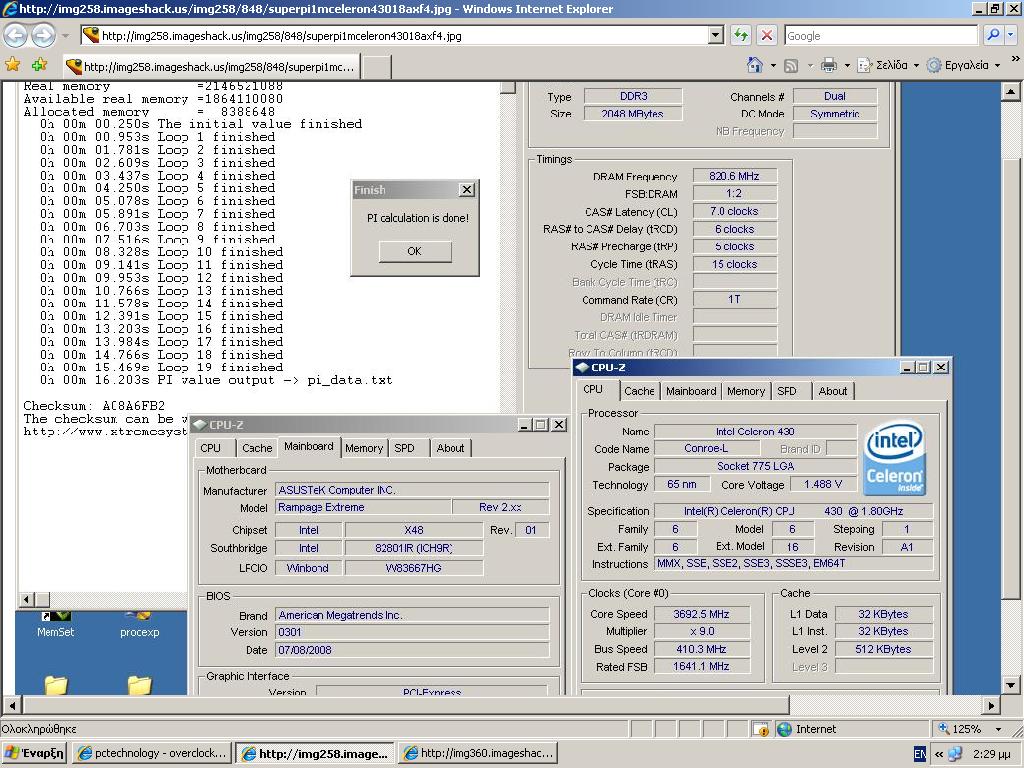Click the system tray clock 2:29 μμ
The height and width of the screenshot is (768, 1024).
pos(992,754)
